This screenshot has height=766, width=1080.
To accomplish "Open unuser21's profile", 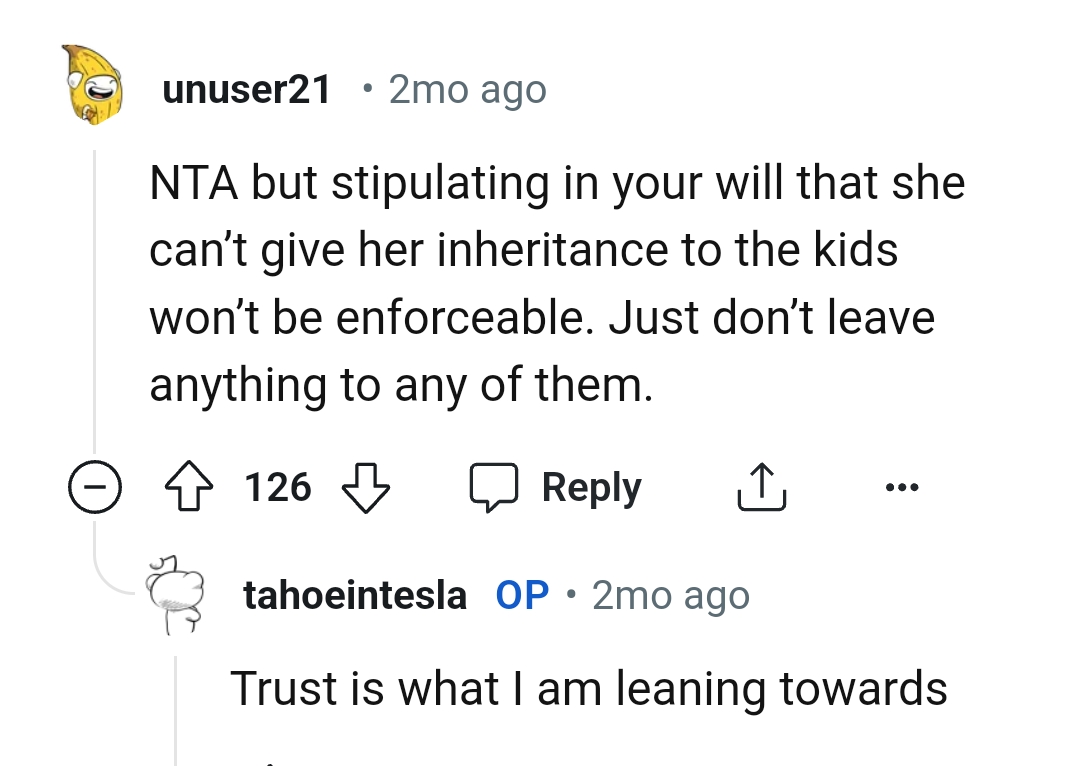I will point(246,88).
